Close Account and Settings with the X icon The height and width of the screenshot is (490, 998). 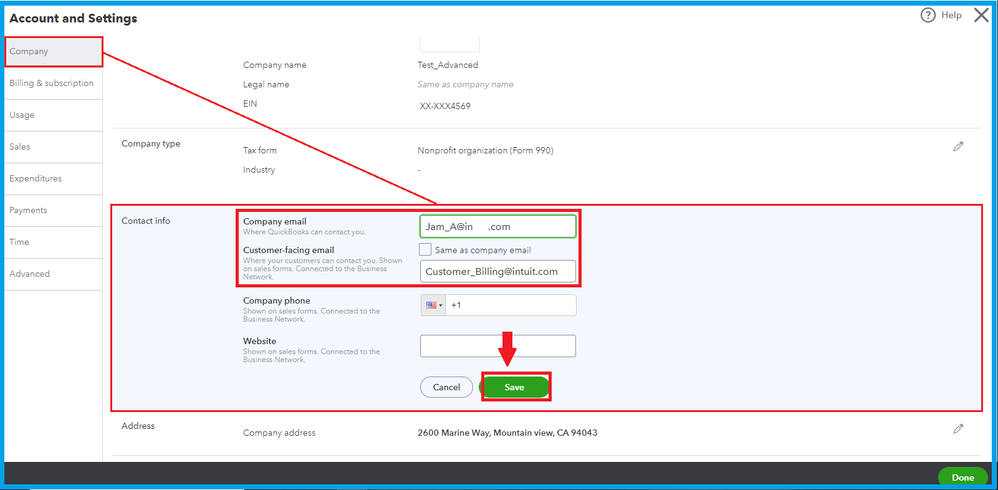(981, 15)
